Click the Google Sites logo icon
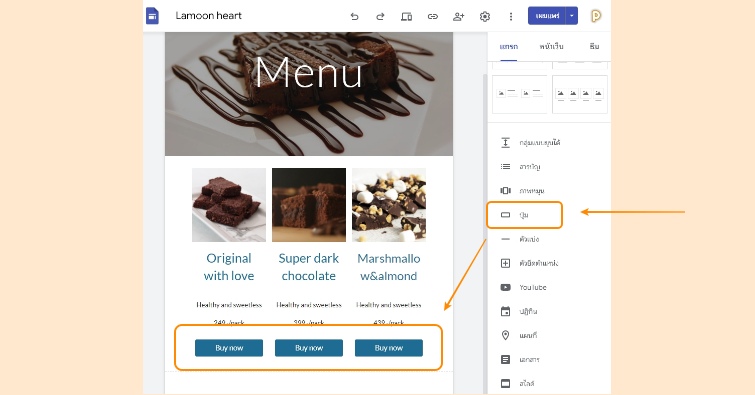 [x=152, y=16]
